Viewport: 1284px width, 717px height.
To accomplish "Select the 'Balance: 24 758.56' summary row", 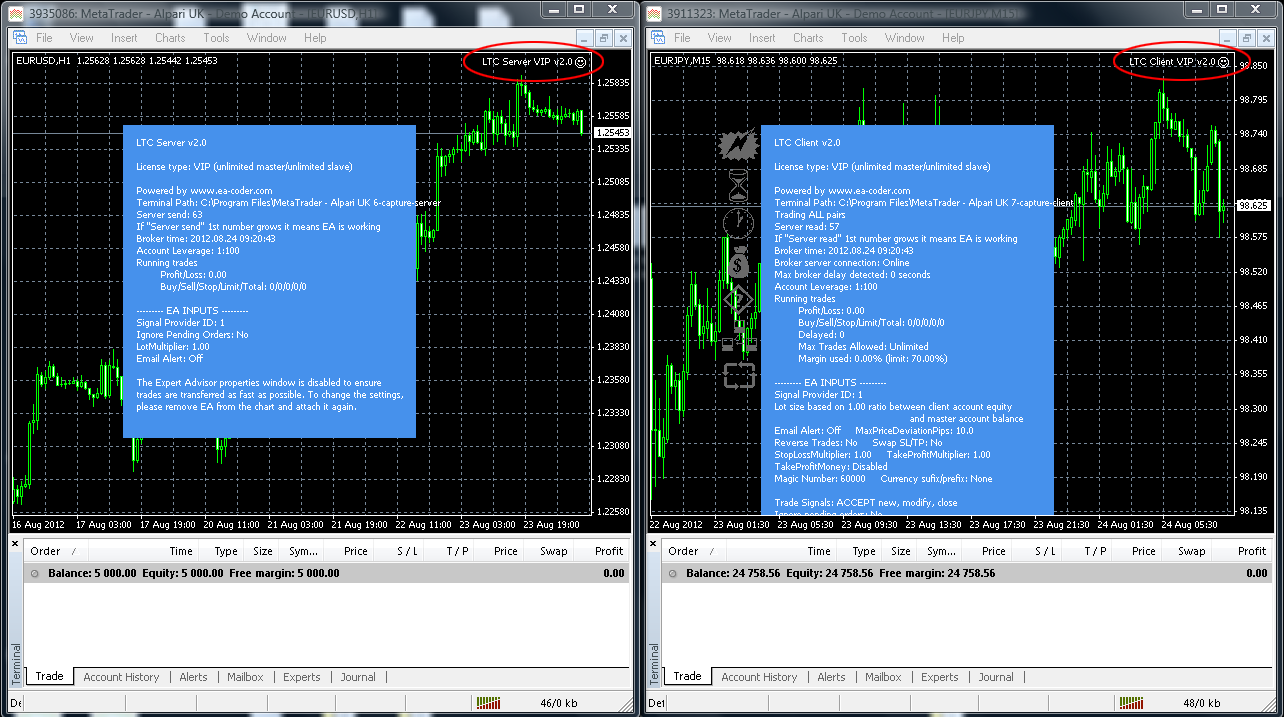I will point(967,574).
